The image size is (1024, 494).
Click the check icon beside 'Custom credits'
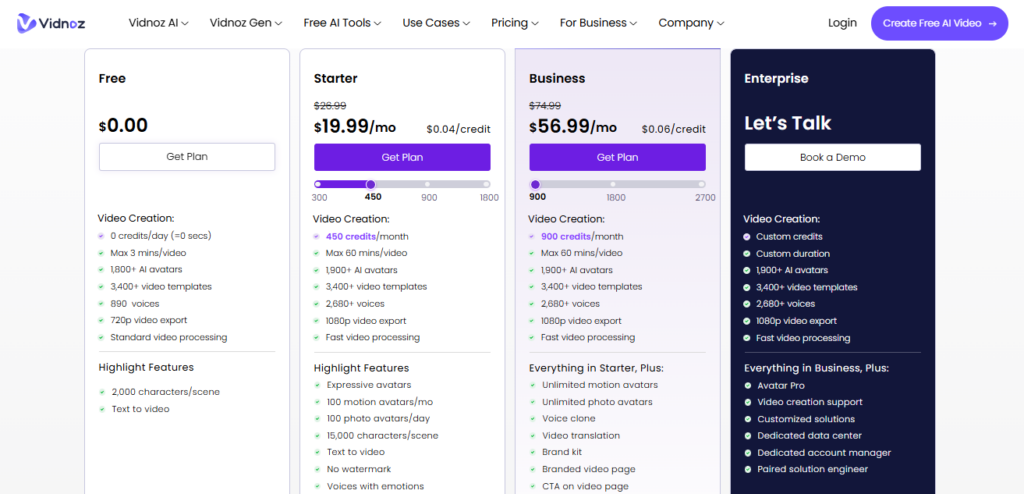coord(747,237)
